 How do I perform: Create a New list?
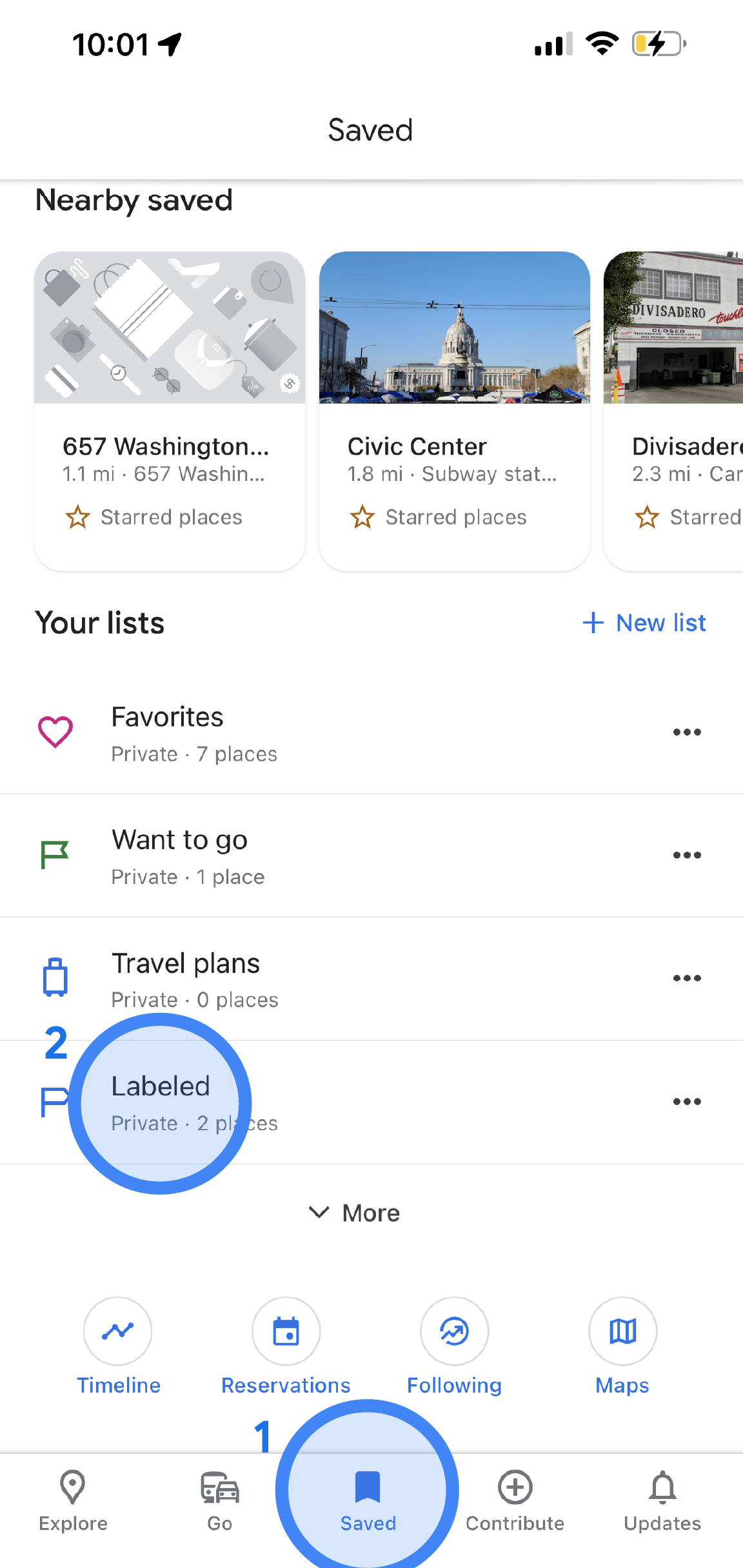point(644,623)
